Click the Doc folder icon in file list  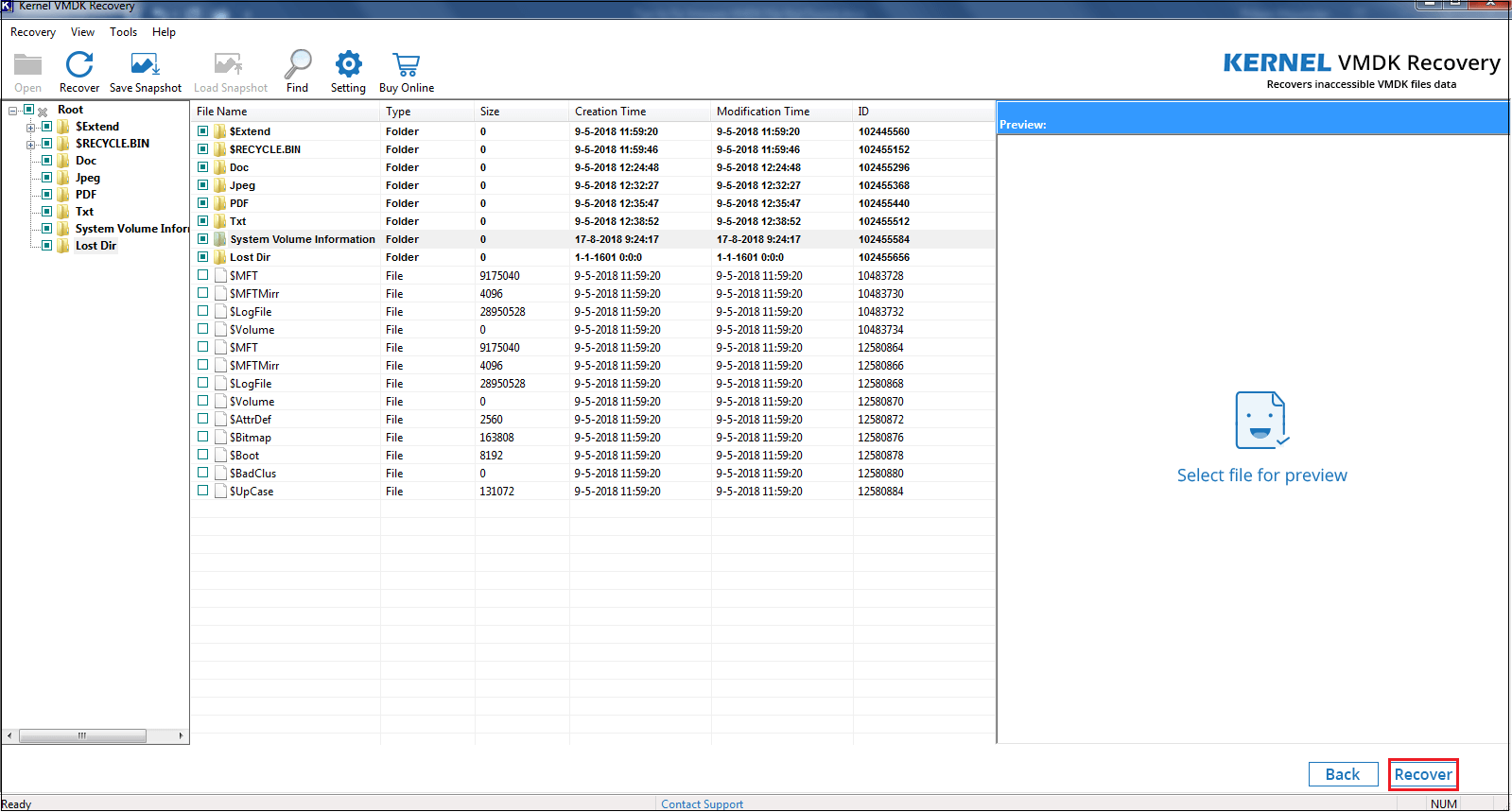tap(219, 167)
